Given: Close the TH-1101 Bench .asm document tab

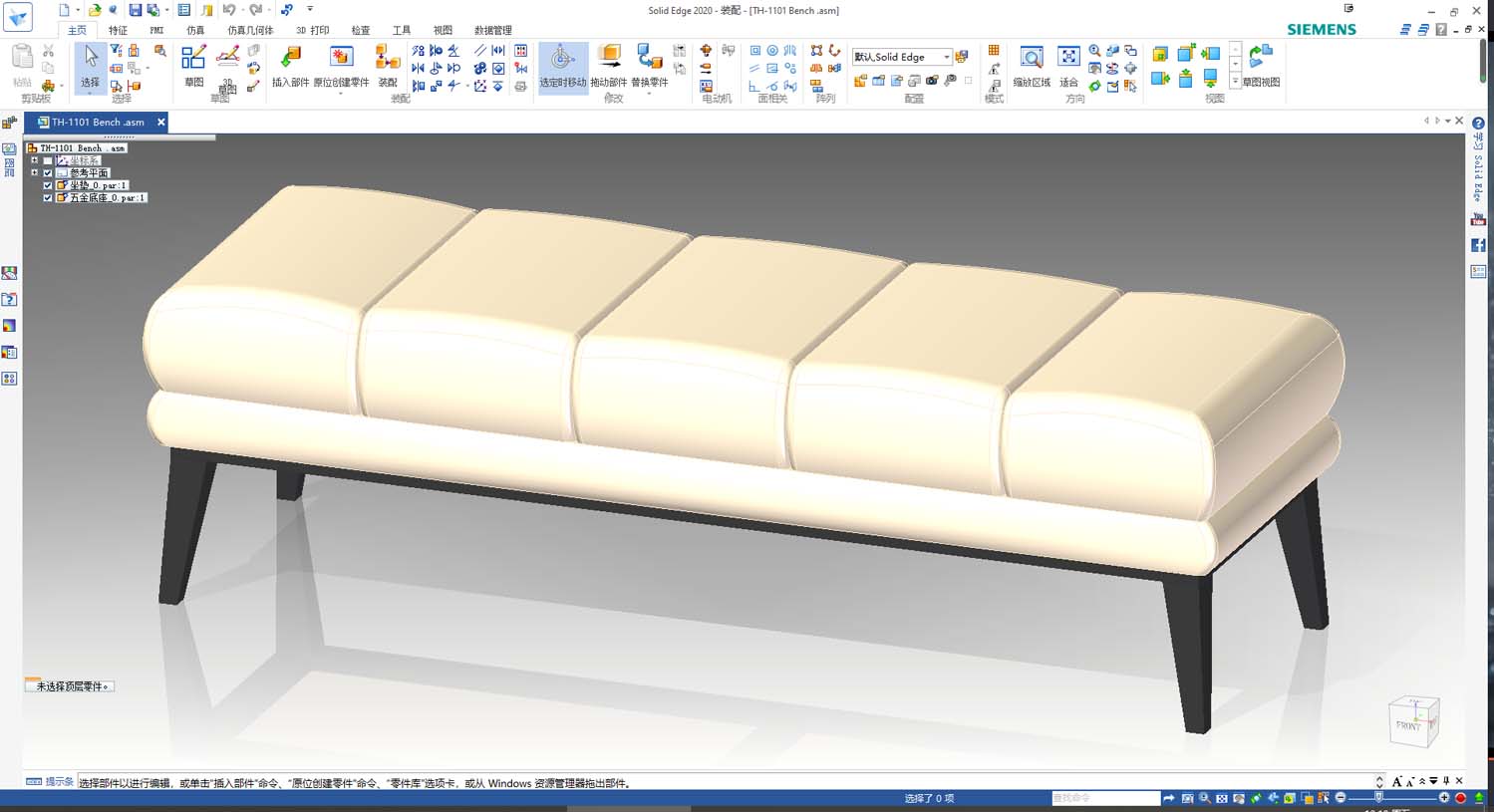Looking at the screenshot, I should pyautogui.click(x=160, y=122).
